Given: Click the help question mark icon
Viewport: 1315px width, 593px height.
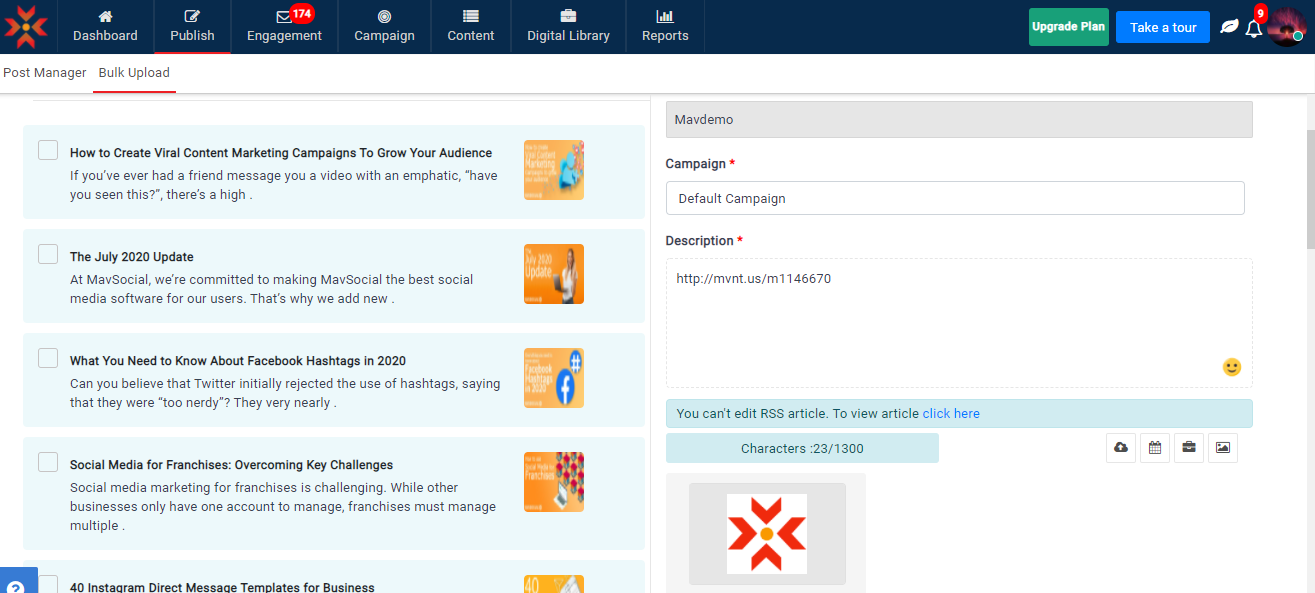Looking at the screenshot, I should [x=15, y=584].
